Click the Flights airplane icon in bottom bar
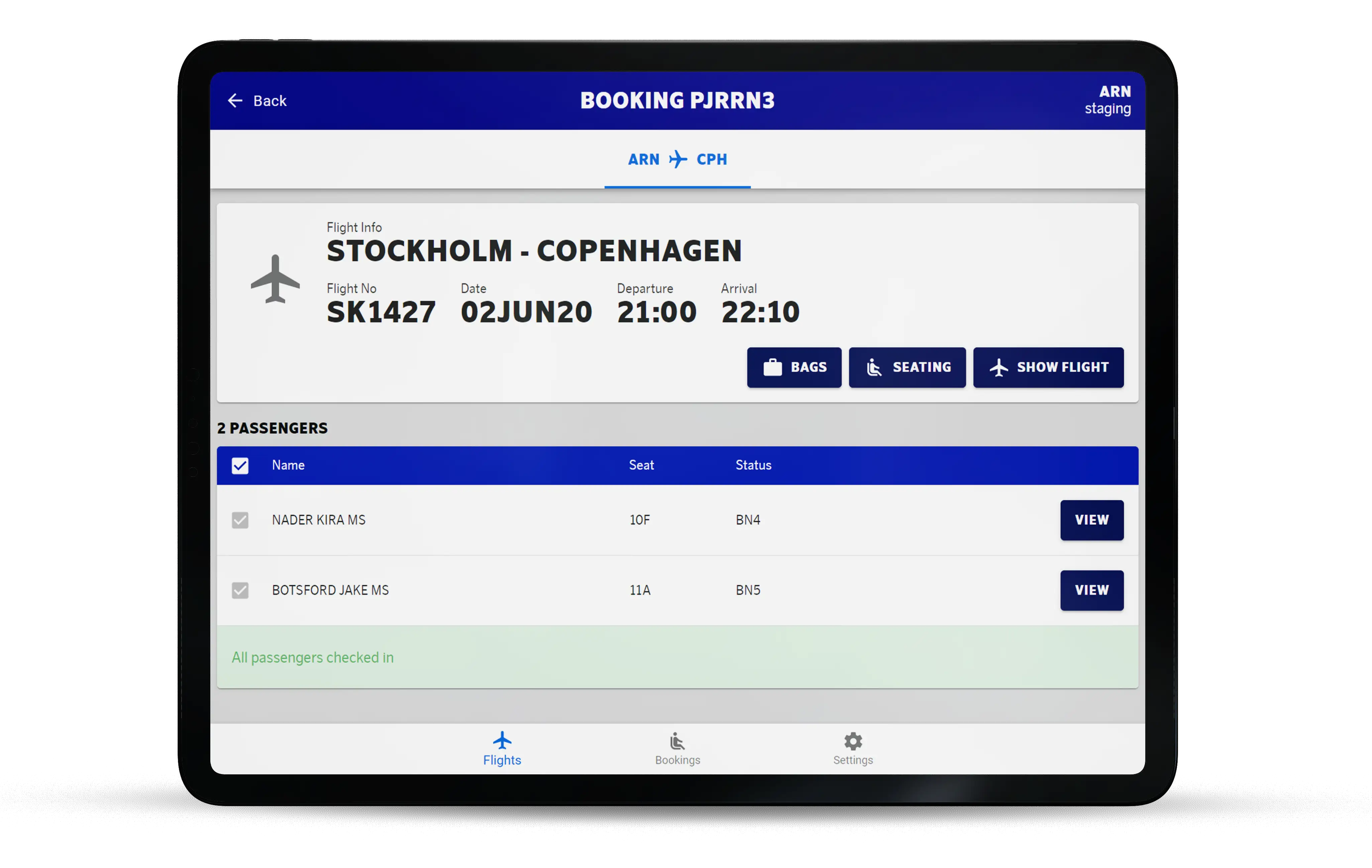 (502, 740)
